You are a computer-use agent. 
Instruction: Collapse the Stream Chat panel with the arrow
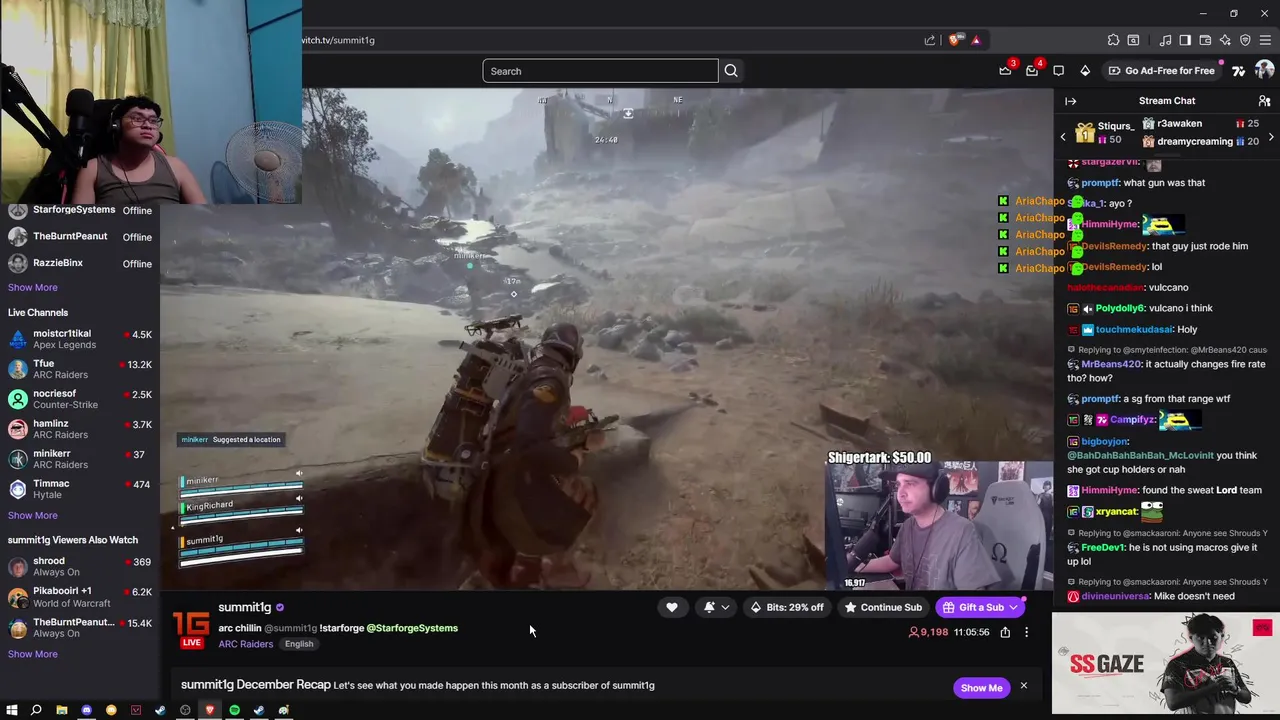(1071, 101)
